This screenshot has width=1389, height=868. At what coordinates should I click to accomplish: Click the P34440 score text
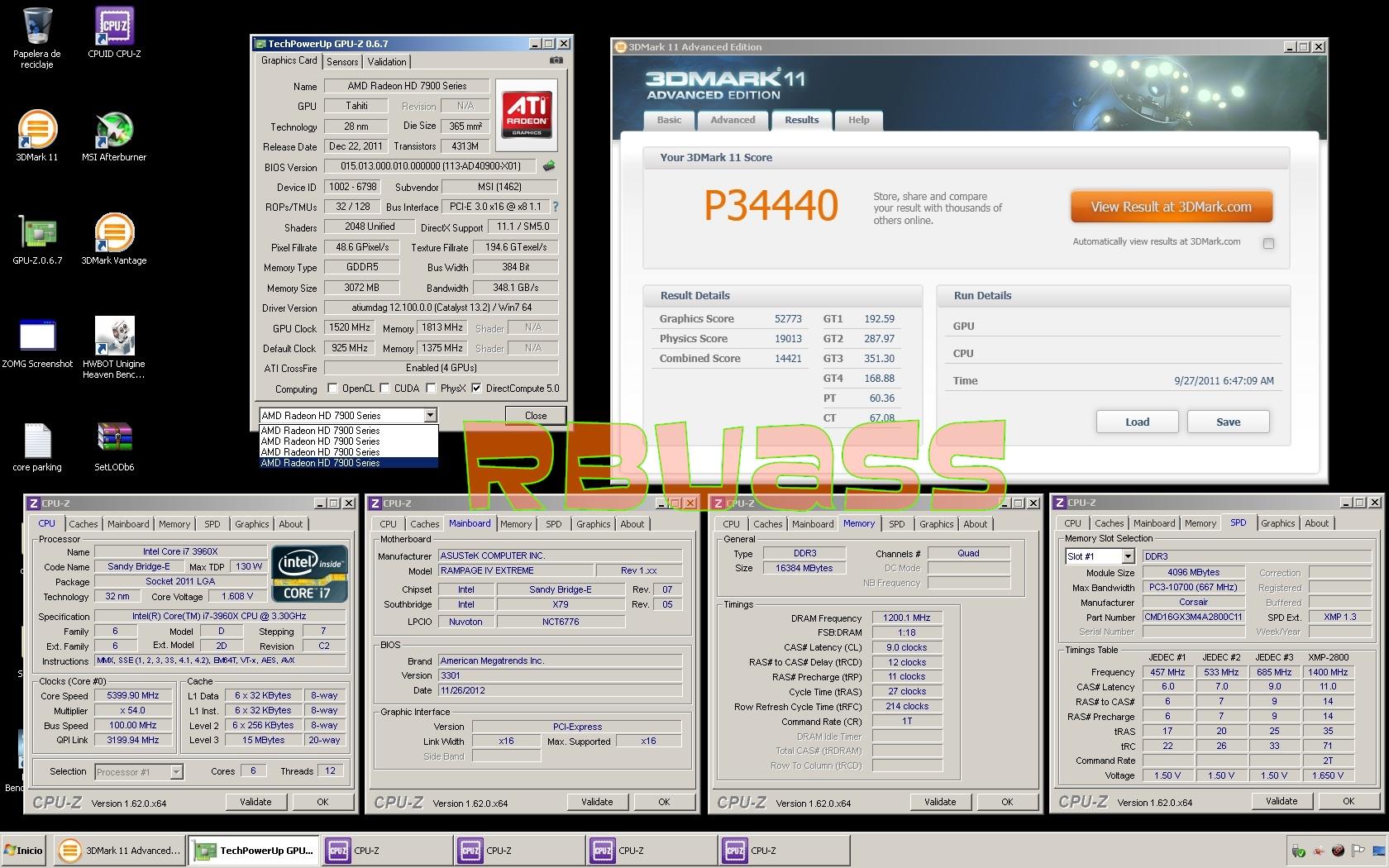coord(771,206)
